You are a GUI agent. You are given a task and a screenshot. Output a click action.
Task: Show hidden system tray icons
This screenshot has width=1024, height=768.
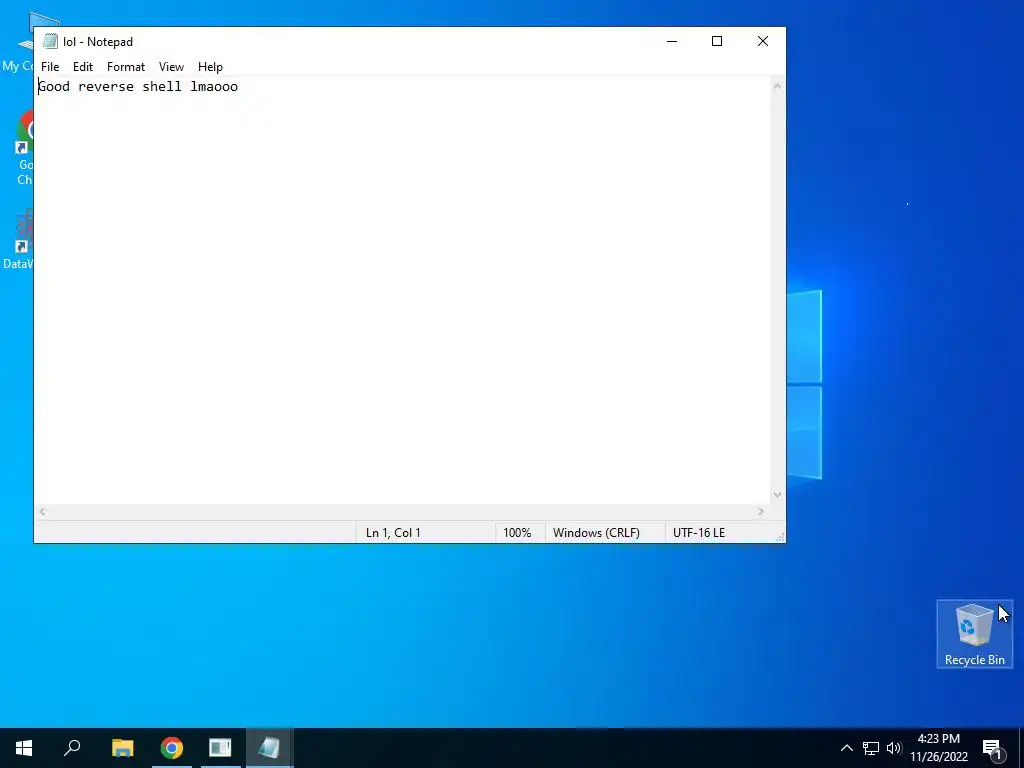coord(846,748)
